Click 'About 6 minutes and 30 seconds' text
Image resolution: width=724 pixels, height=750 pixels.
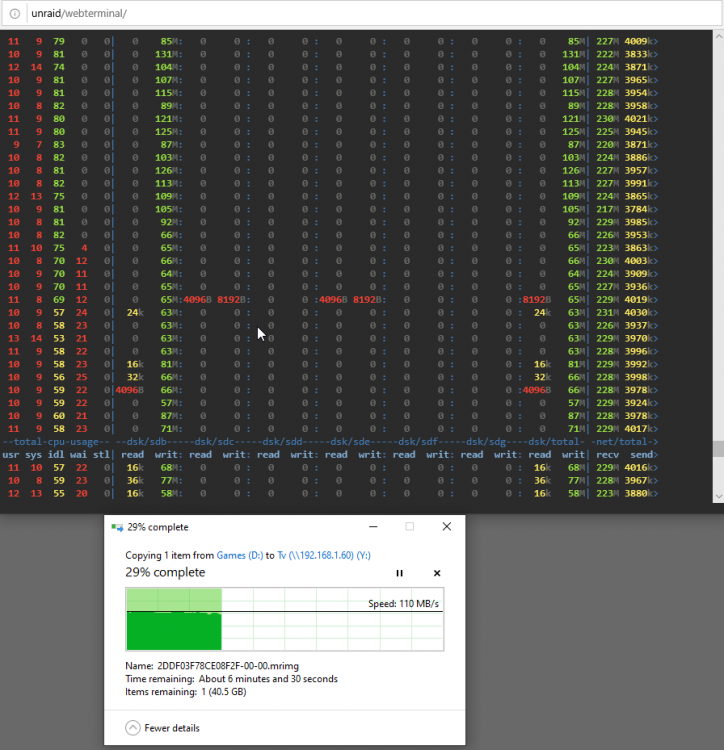(x=268, y=679)
